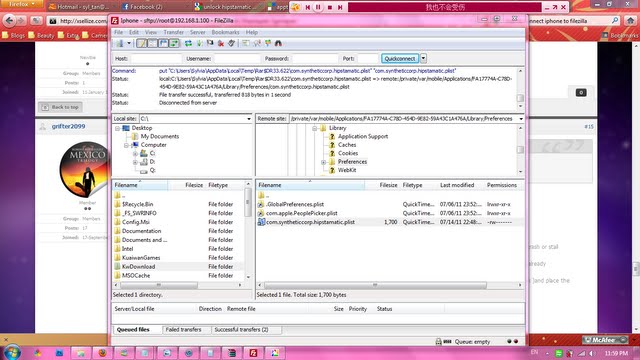Toggle the remote directory tree display button
The height and width of the screenshot is (360, 640).
coord(163,43)
